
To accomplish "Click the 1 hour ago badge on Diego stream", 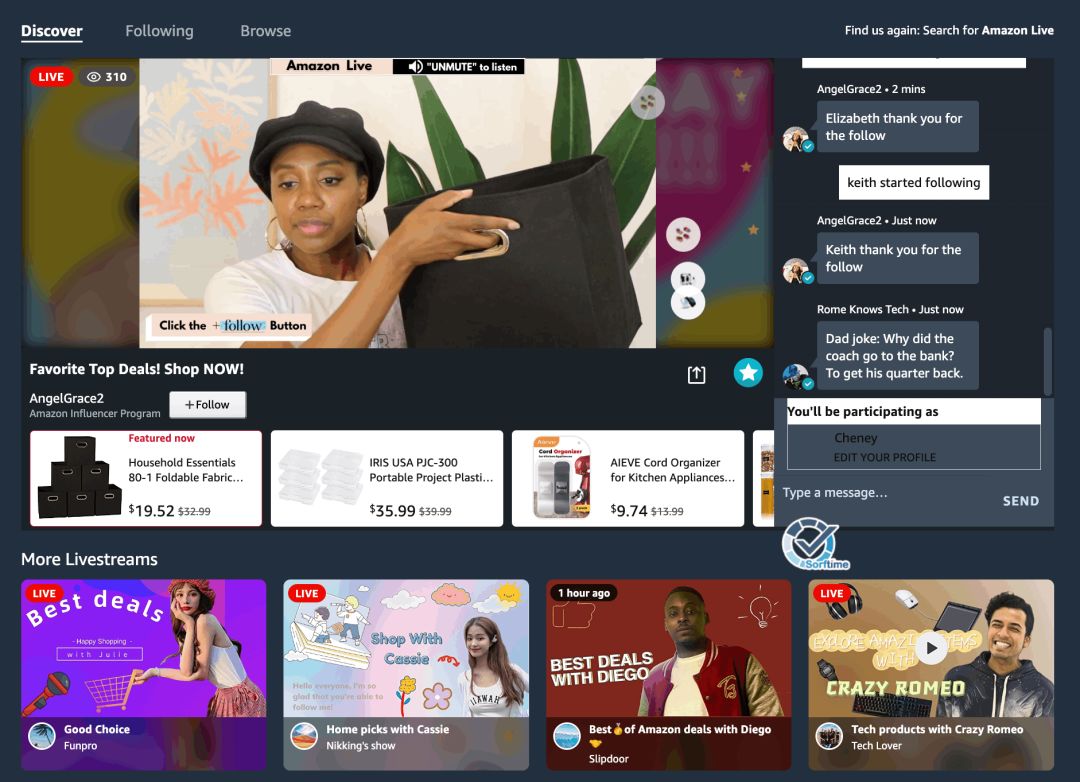I will click(x=583, y=593).
